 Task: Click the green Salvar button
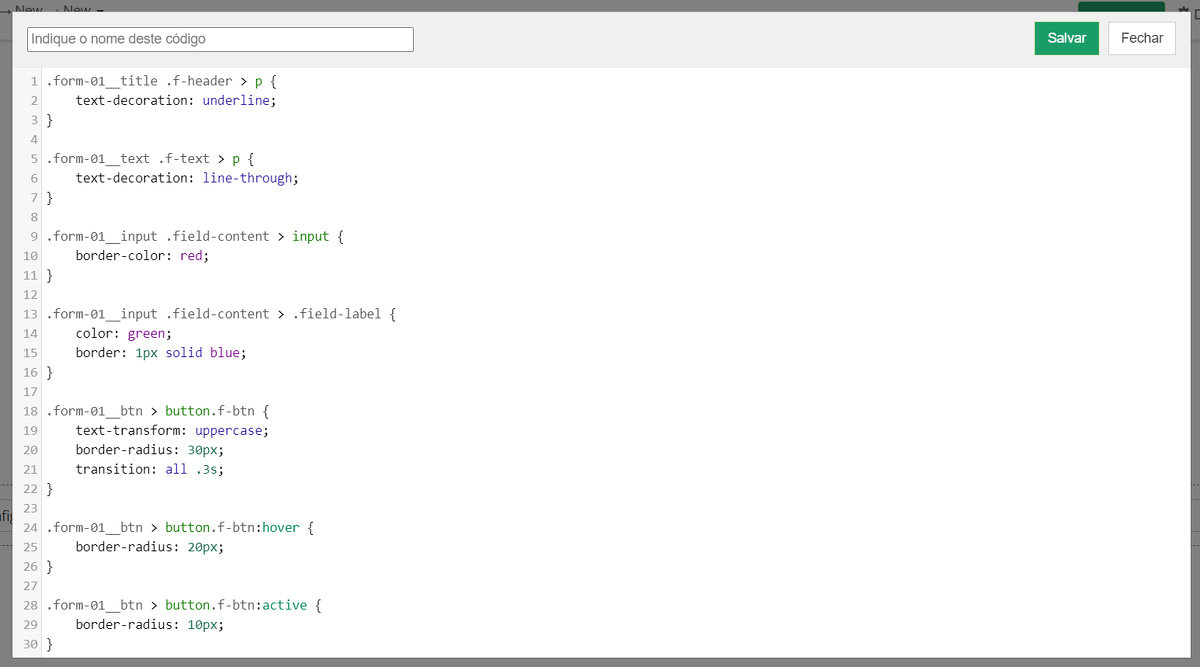click(x=1066, y=38)
